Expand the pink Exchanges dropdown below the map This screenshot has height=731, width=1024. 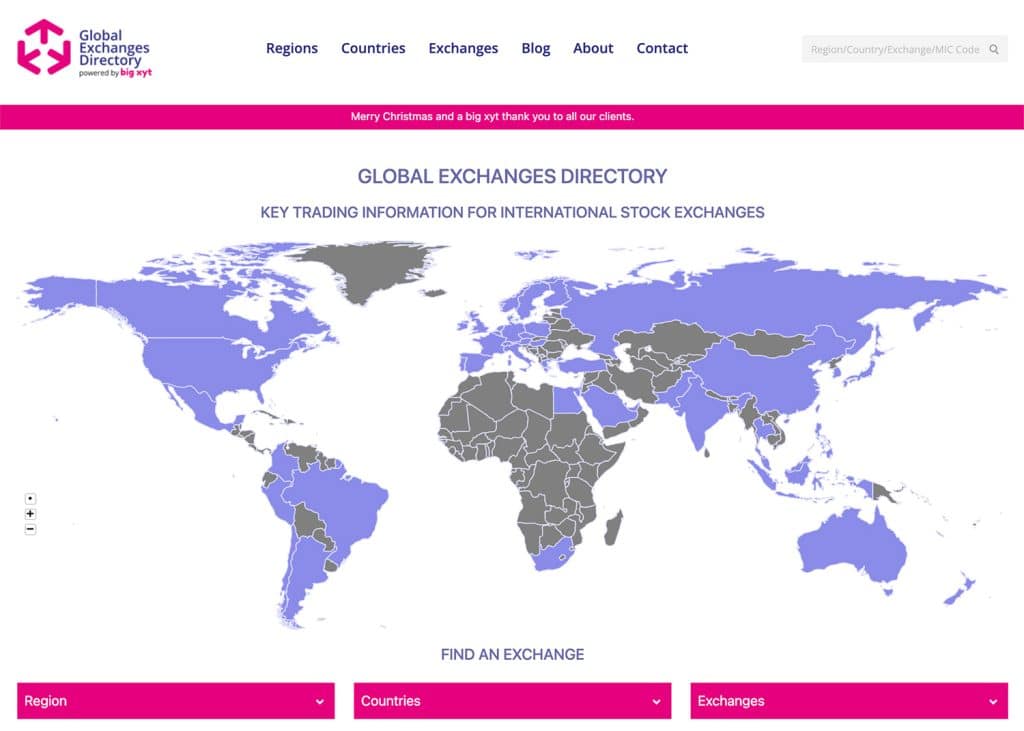click(x=849, y=701)
